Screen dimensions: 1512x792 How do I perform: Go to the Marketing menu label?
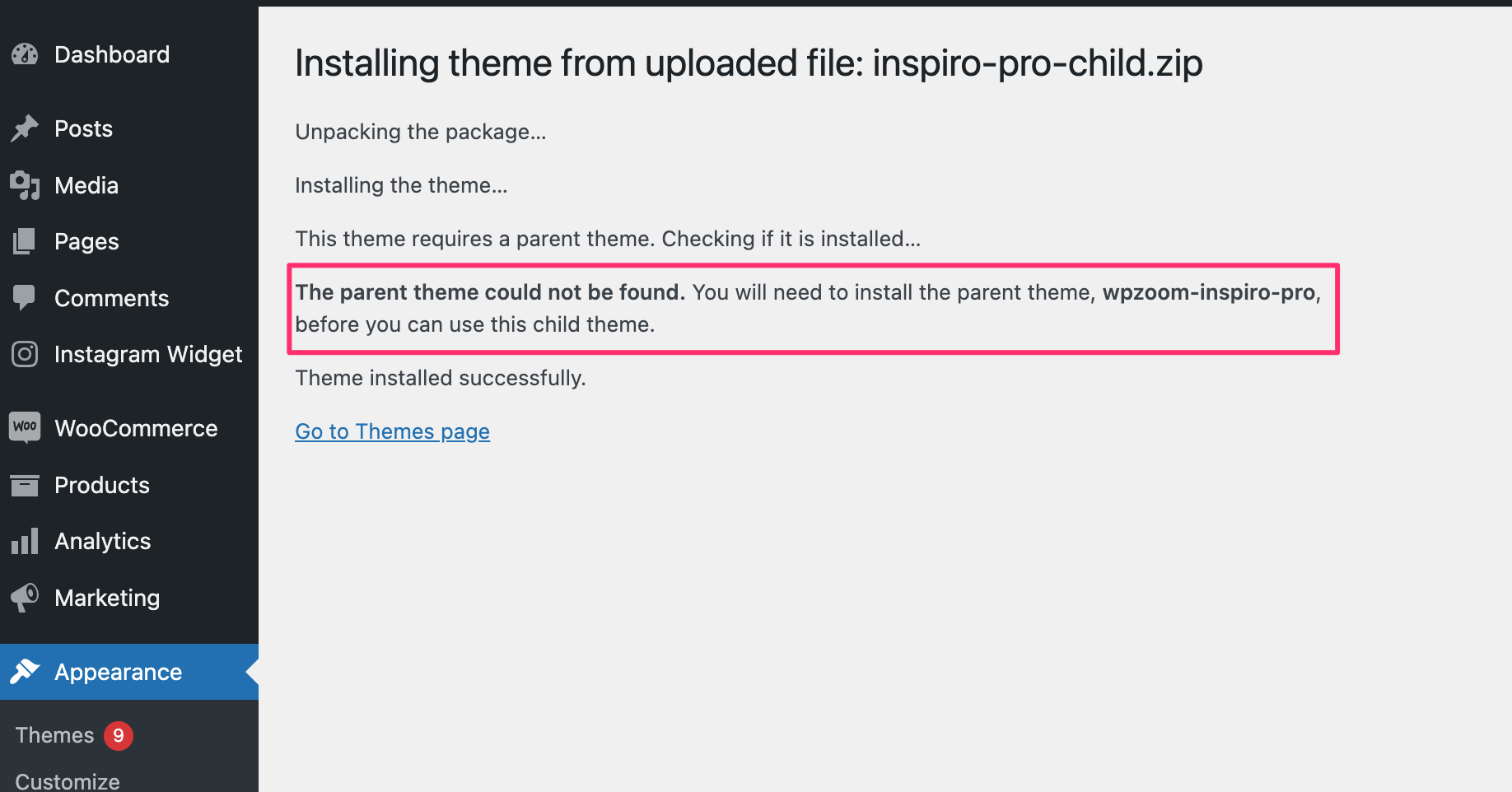107,598
